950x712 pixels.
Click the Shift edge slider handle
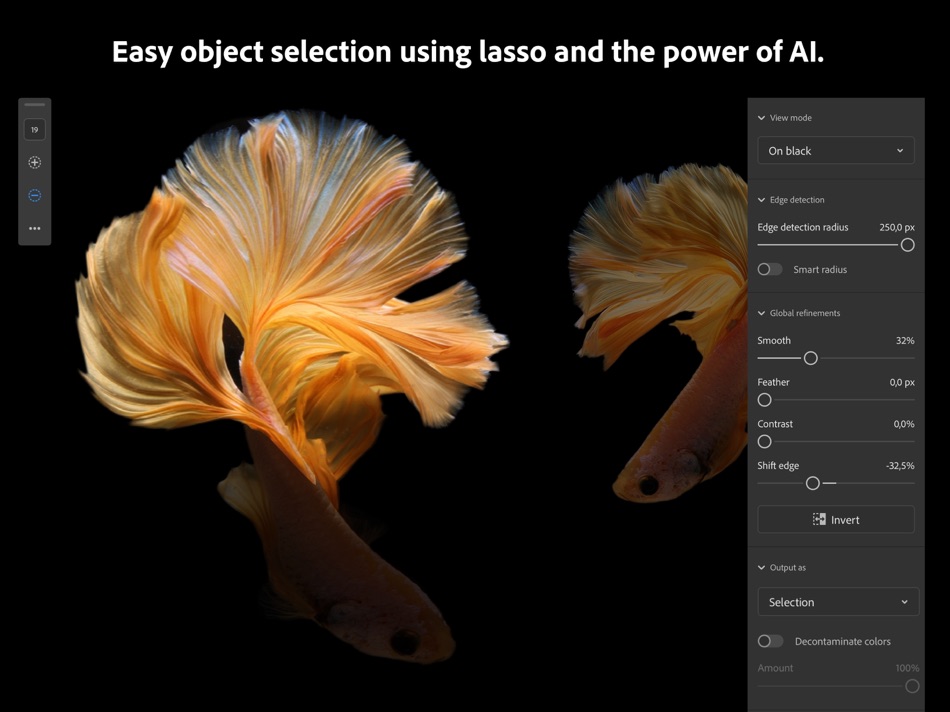pos(813,483)
